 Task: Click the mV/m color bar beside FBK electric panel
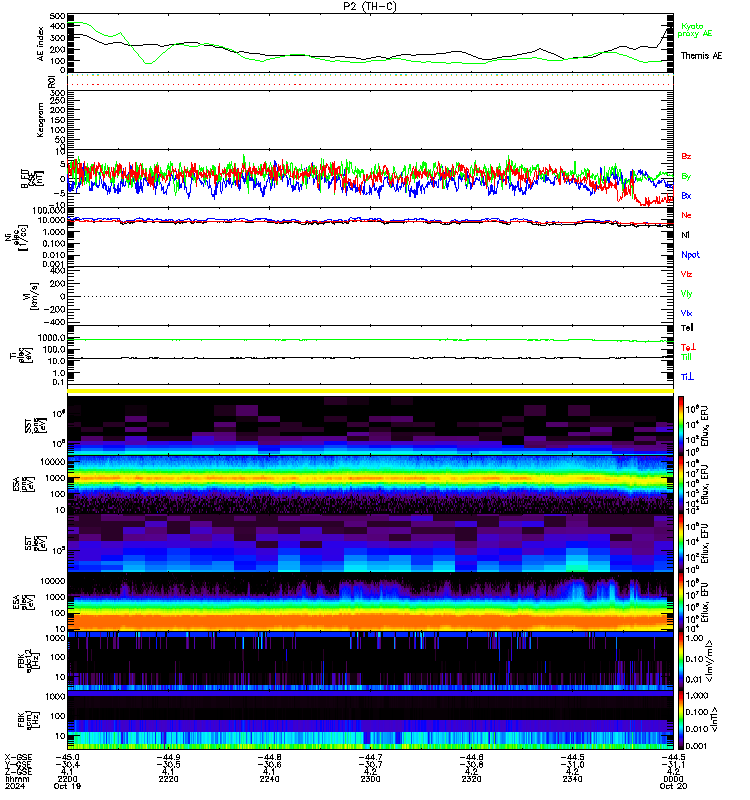pyautogui.click(x=681, y=661)
